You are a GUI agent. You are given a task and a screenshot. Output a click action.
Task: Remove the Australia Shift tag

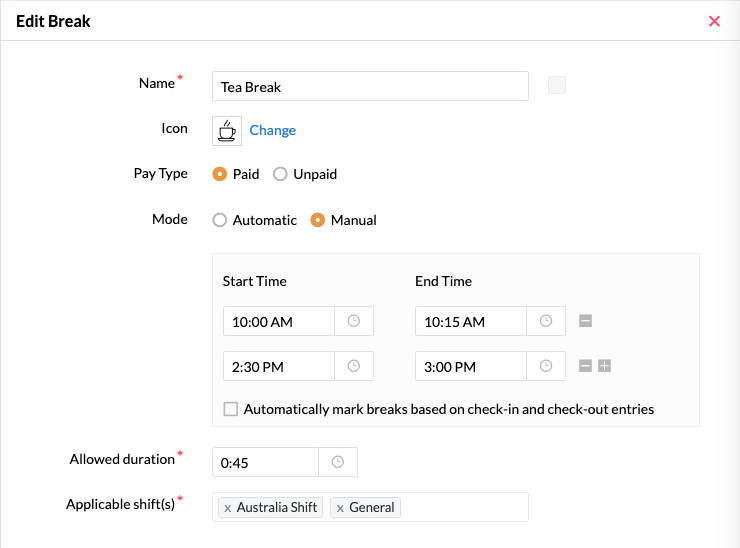pos(227,508)
